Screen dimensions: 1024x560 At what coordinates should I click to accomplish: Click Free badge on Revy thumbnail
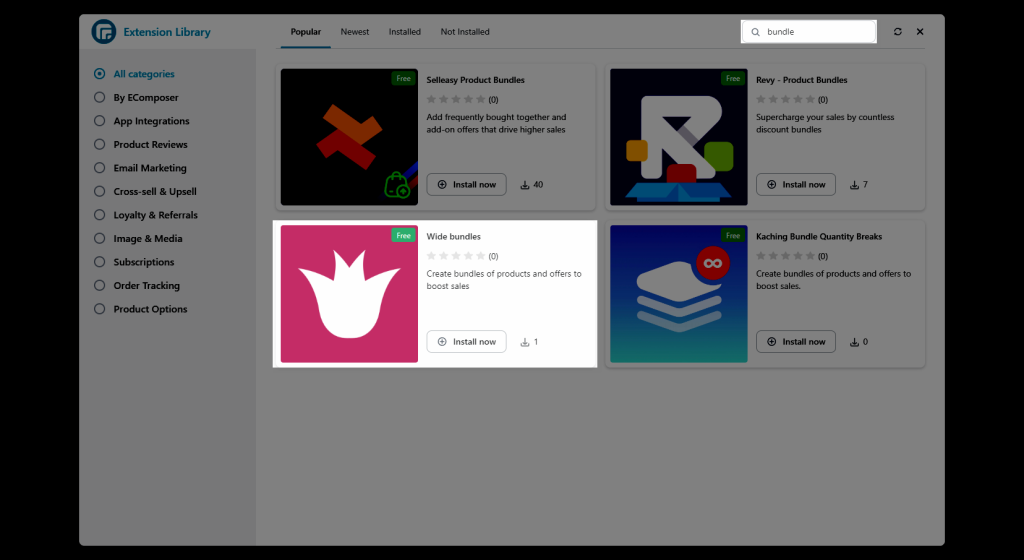point(733,78)
